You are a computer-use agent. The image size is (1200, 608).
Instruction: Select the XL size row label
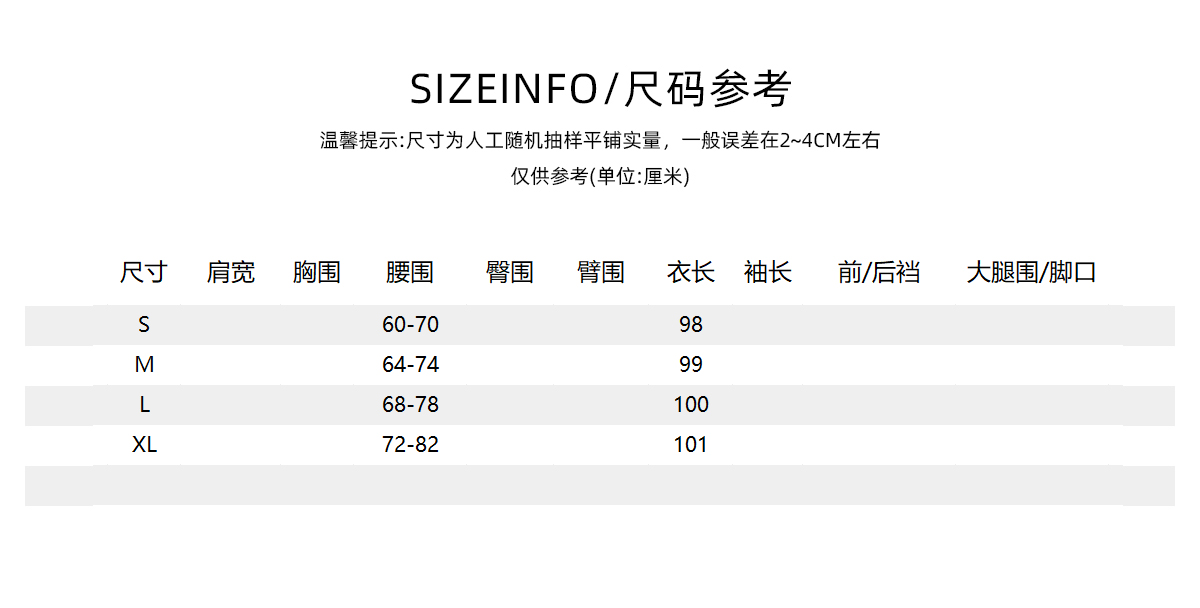[x=144, y=445]
